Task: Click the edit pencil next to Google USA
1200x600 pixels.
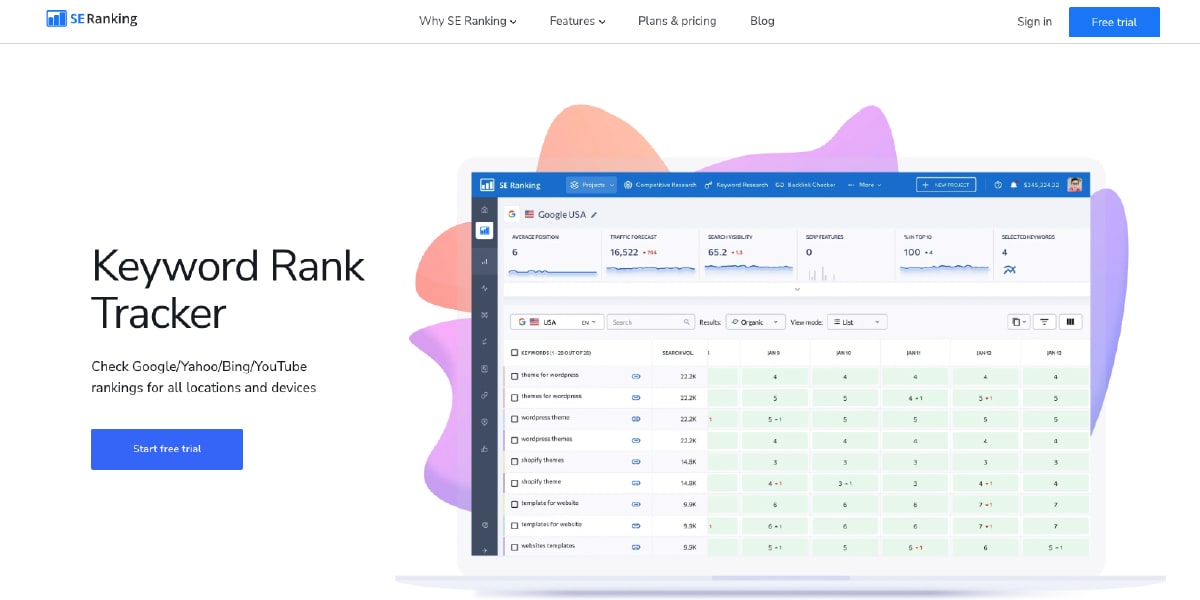Action: point(594,214)
